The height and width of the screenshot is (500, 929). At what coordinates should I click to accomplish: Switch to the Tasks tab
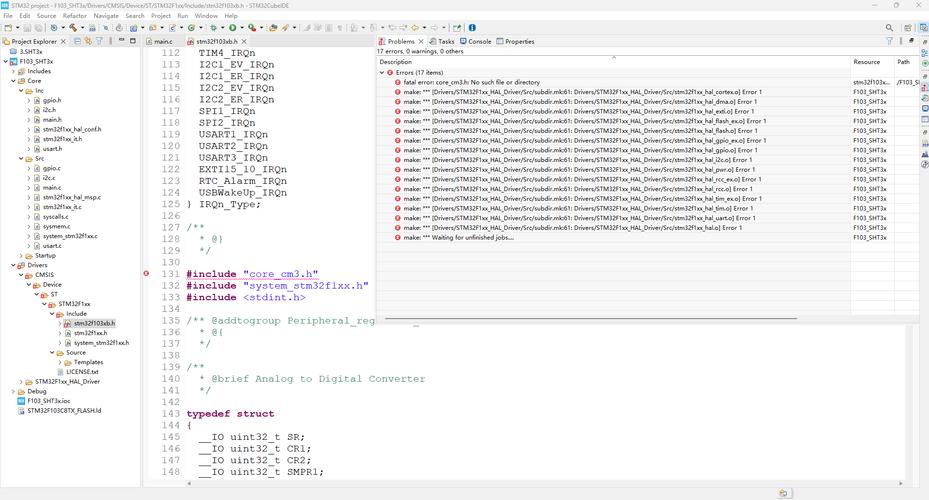[442, 41]
